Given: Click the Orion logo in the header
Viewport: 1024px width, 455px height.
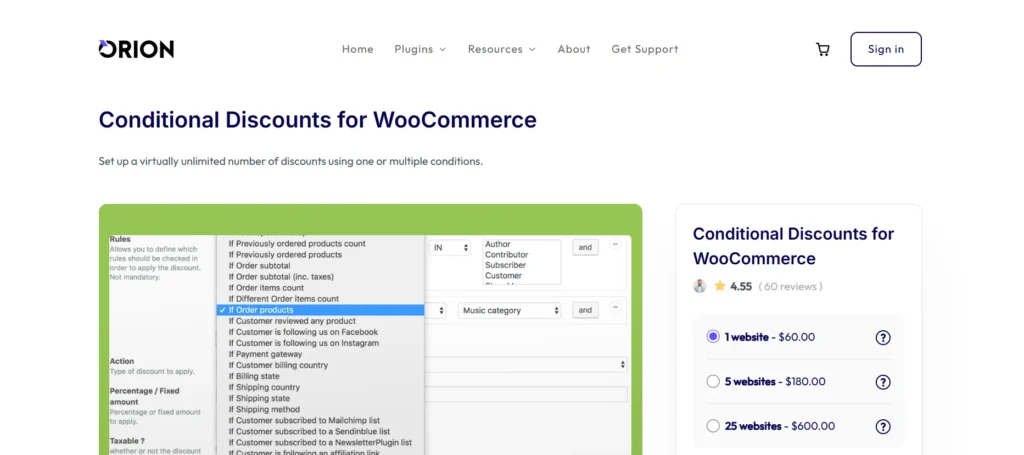Looking at the screenshot, I should click(x=136, y=49).
